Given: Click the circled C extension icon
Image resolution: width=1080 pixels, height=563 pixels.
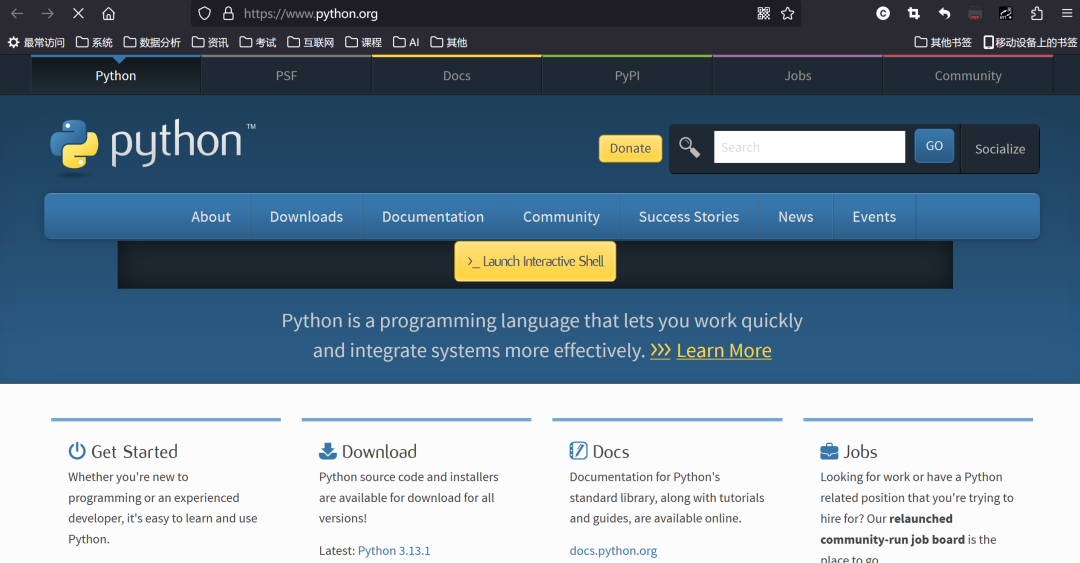Looking at the screenshot, I should click(883, 13).
